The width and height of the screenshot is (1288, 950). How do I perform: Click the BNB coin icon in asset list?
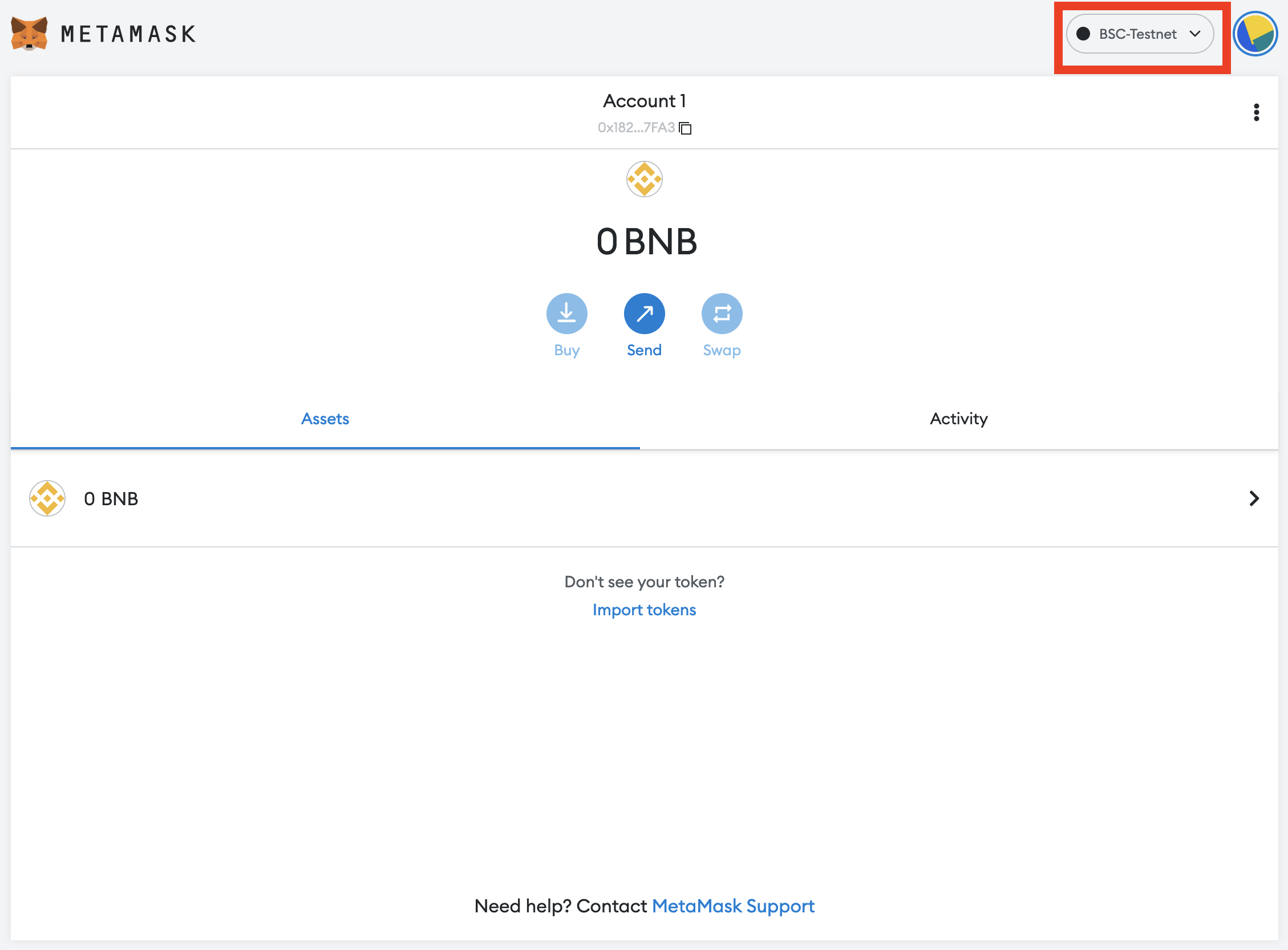[x=47, y=498]
